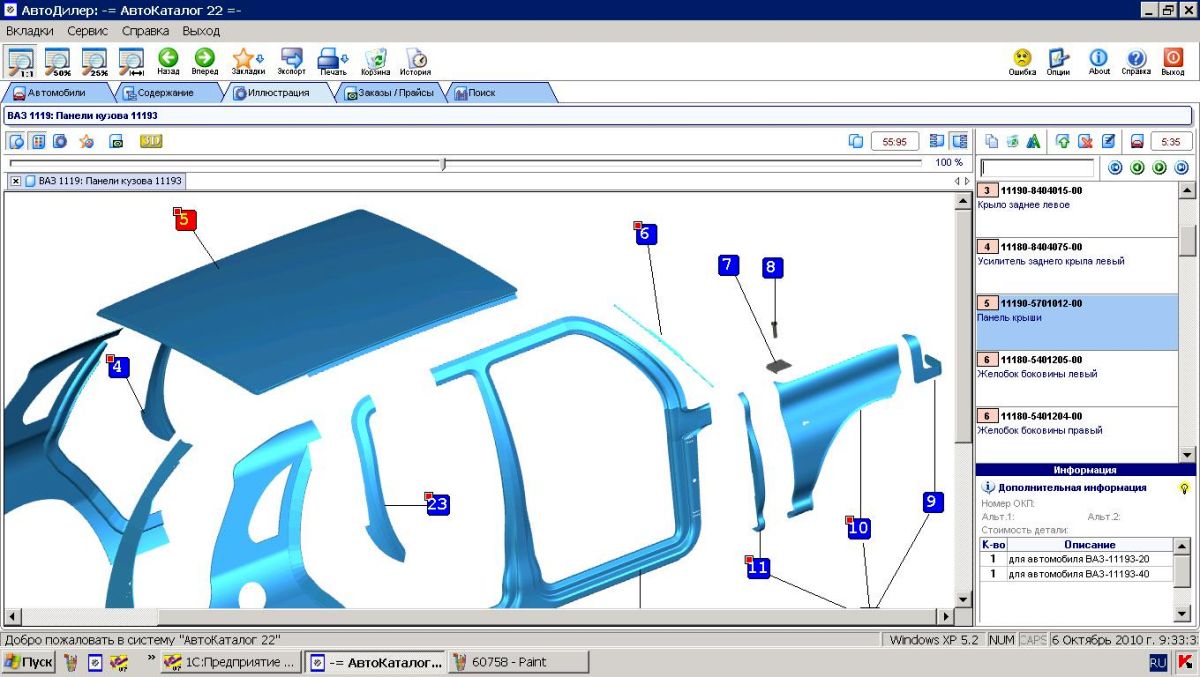Image resolution: width=1200 pixels, height=677 pixels.
Task: Click the 5:35 counter button
Action: (1172, 141)
